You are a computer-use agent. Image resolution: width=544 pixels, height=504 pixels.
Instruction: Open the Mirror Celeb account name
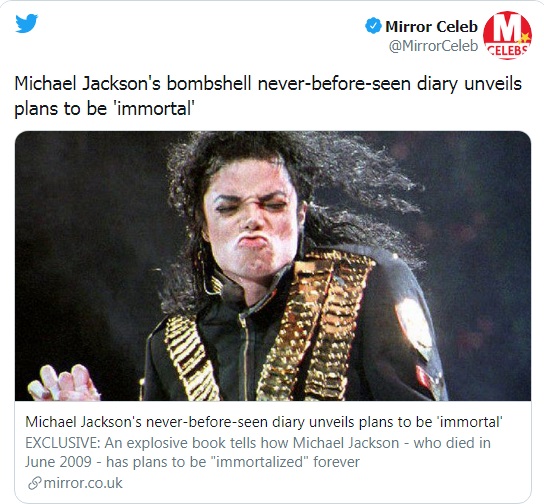[x=432, y=26]
